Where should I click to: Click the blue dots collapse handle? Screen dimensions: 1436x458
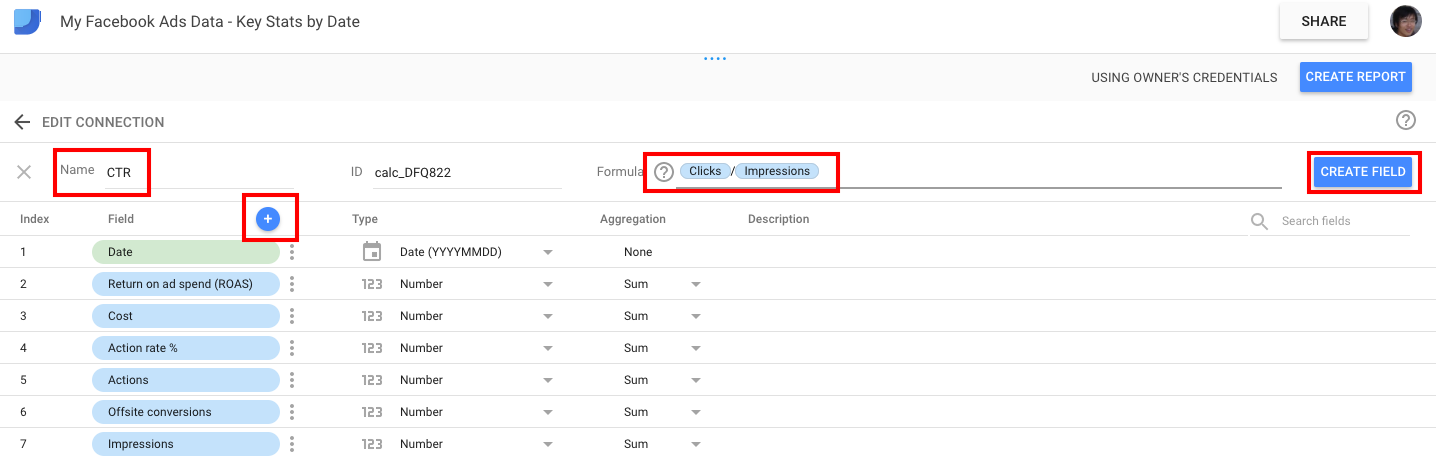[714, 59]
